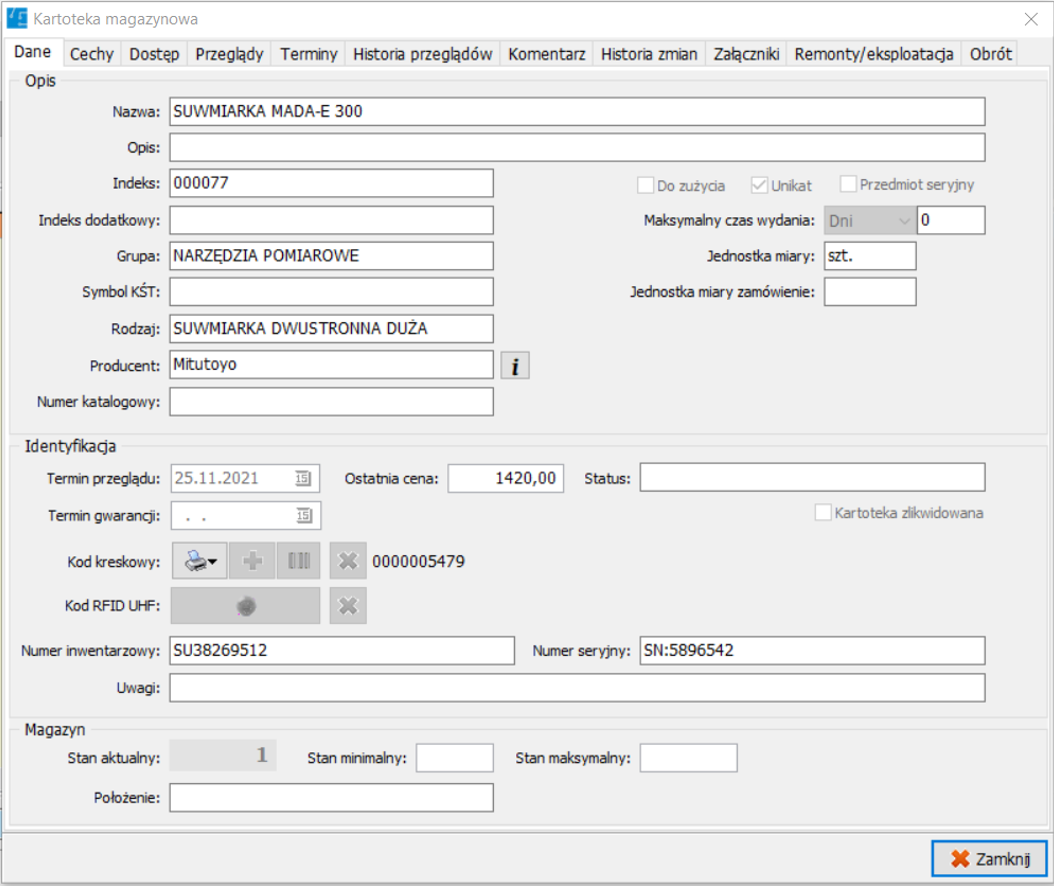Viewport: 1054px width, 886px height.
Task: Click the add barcode plus icon
Action: pyautogui.click(x=253, y=562)
